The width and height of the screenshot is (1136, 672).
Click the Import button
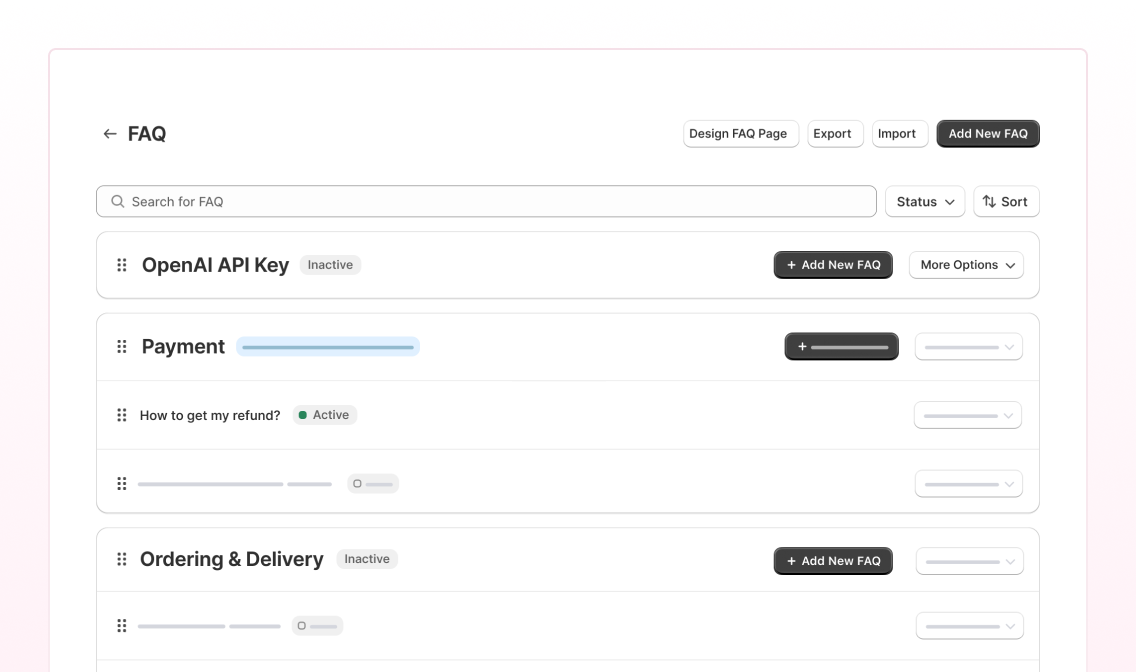[x=897, y=134]
